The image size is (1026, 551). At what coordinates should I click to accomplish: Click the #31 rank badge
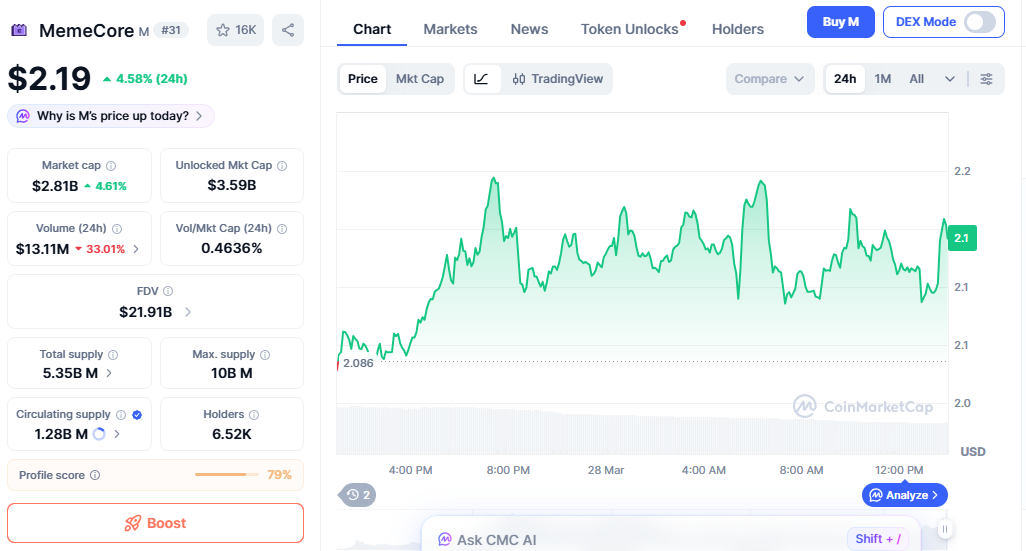[x=171, y=30]
